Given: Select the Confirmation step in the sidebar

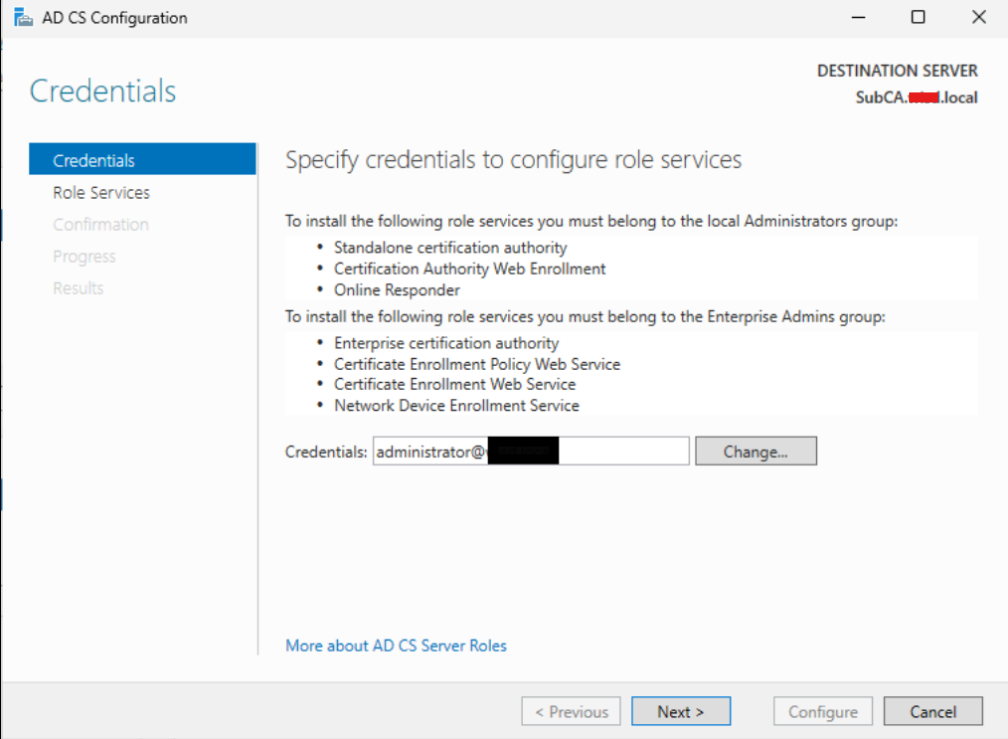Looking at the screenshot, I should 101,225.
